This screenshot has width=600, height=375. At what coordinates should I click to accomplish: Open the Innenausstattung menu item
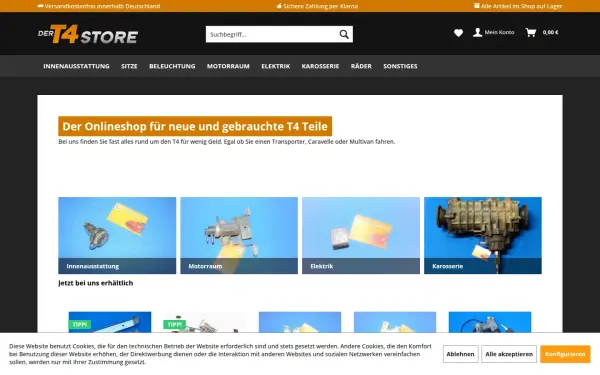tap(76, 66)
